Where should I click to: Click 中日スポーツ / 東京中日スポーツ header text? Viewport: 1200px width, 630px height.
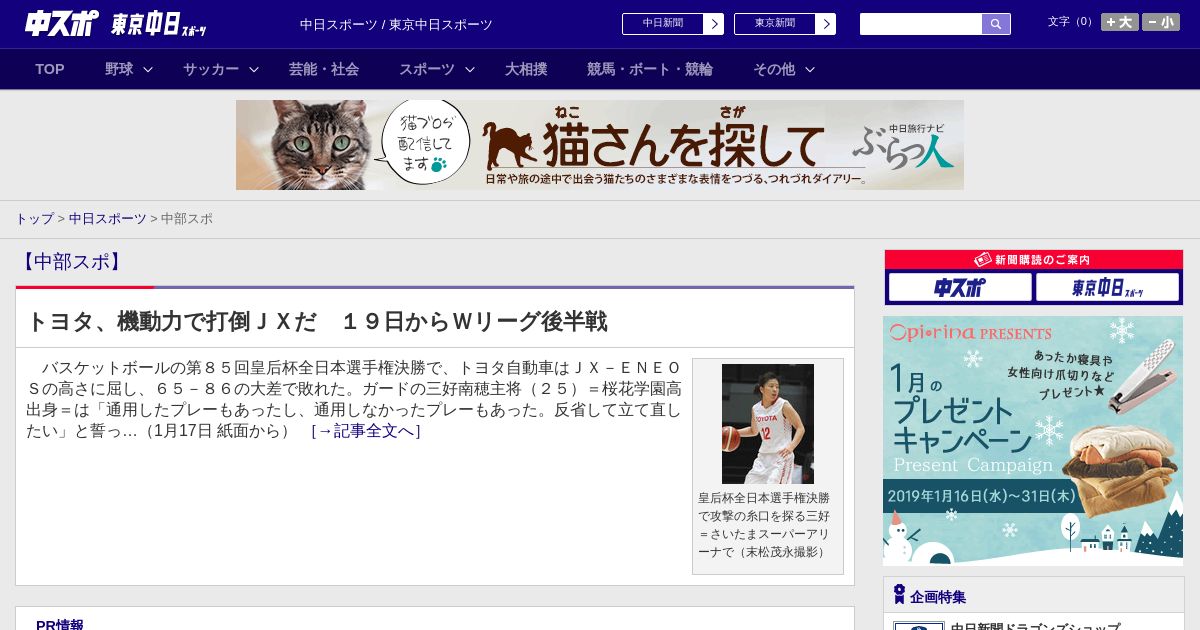[396, 24]
